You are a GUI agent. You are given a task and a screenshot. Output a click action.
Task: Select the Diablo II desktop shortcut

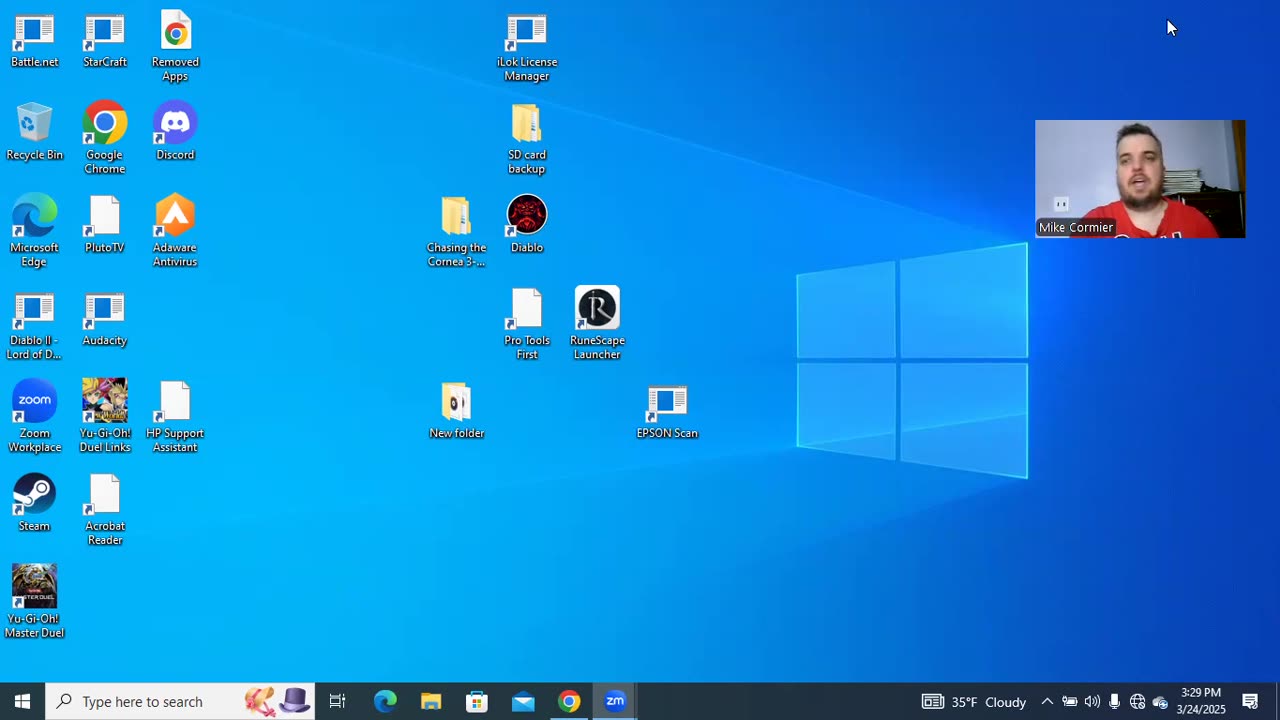coord(34,326)
